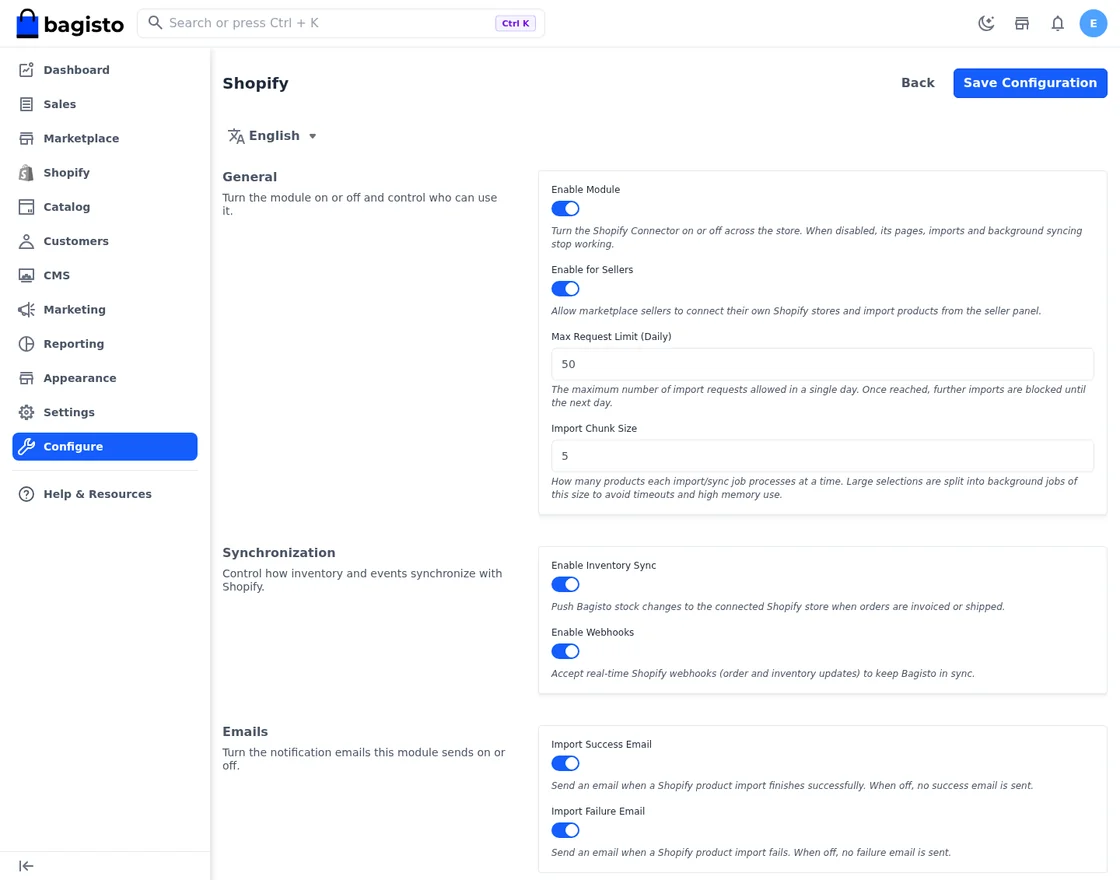Open notifications bell icon
Screen dimensions: 1120x880
click(1058, 24)
